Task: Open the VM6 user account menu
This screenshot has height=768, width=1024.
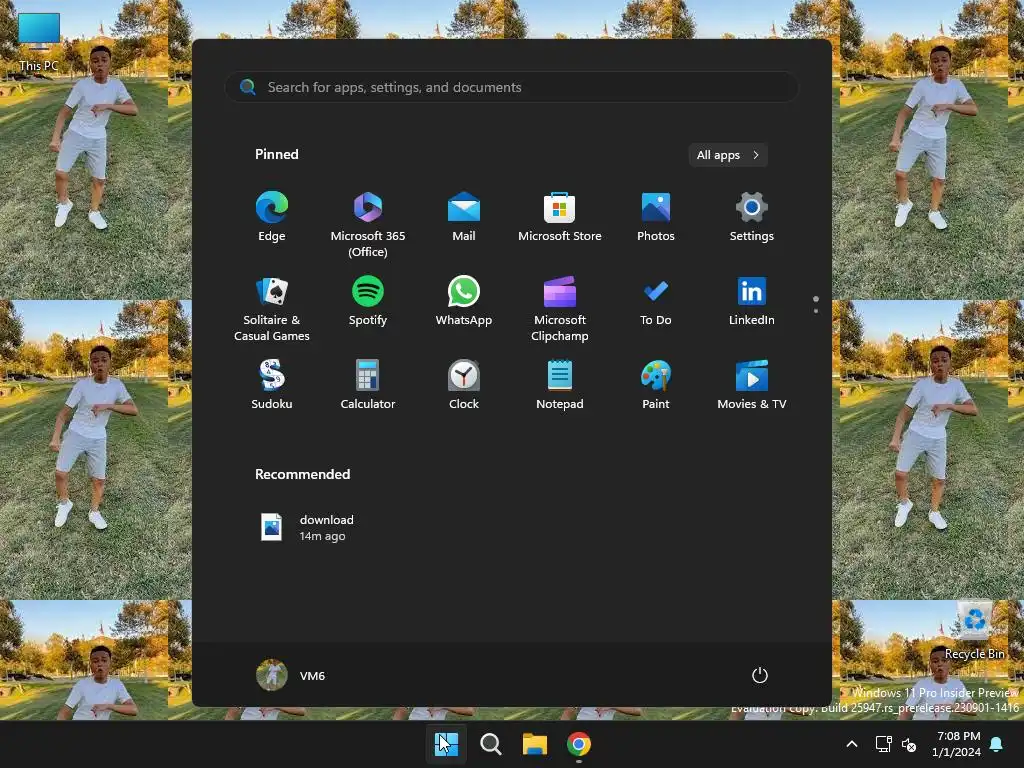Action: (x=291, y=675)
